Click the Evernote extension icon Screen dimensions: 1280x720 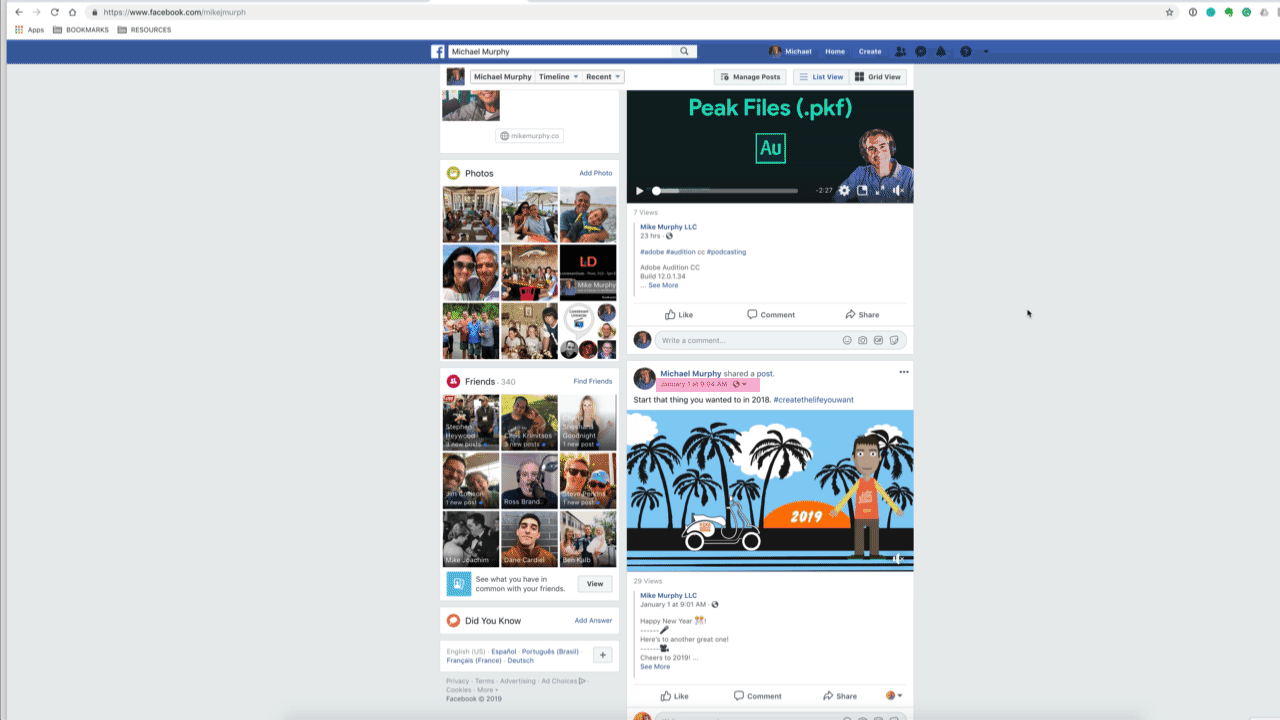pos(1229,12)
